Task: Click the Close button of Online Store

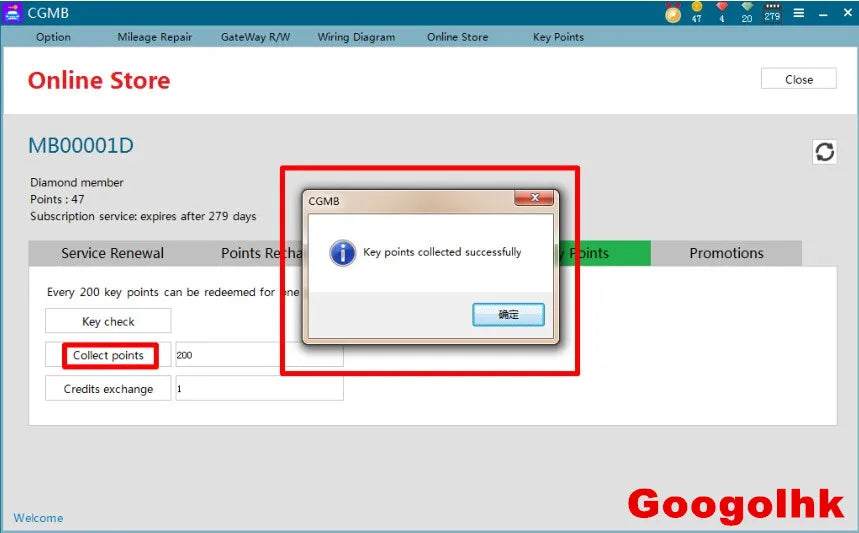Action: (799, 79)
